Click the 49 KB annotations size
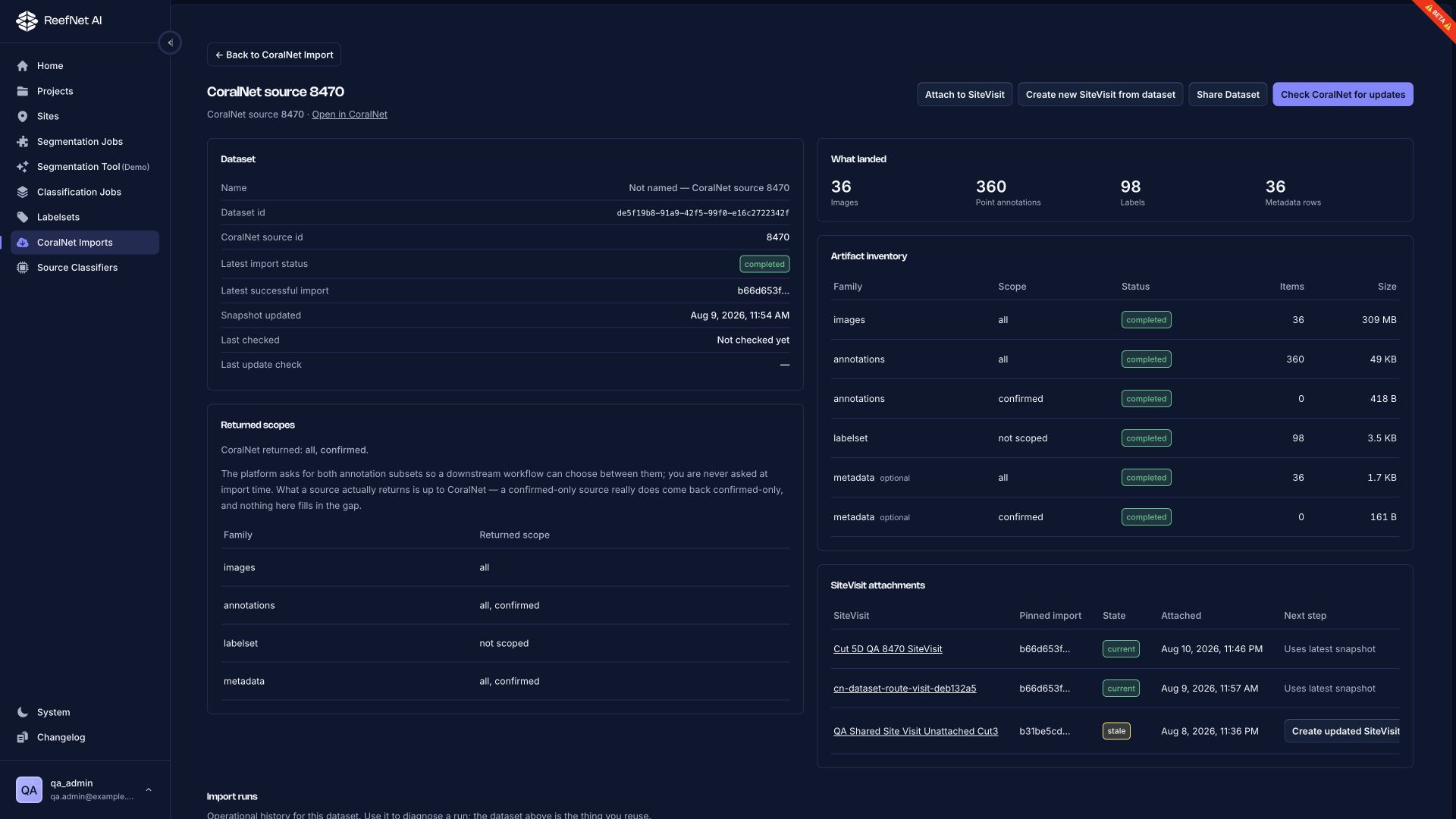 (1382, 359)
